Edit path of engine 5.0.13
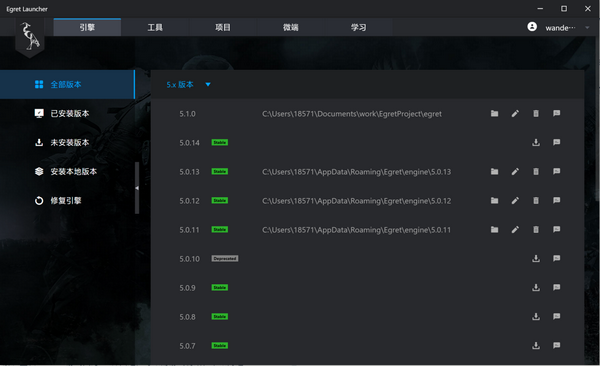 pos(515,172)
